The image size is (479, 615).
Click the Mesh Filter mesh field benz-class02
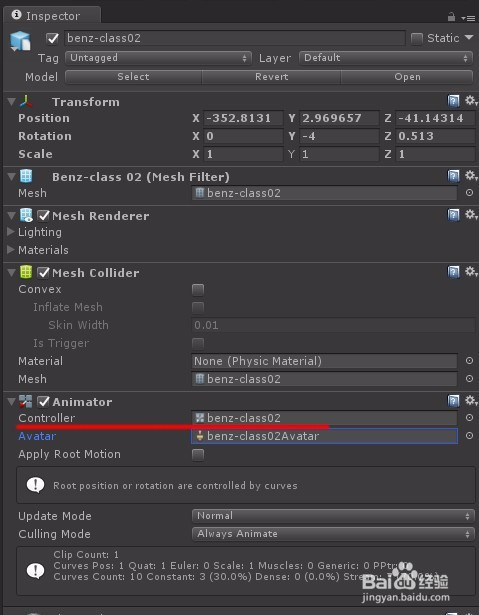[324, 193]
